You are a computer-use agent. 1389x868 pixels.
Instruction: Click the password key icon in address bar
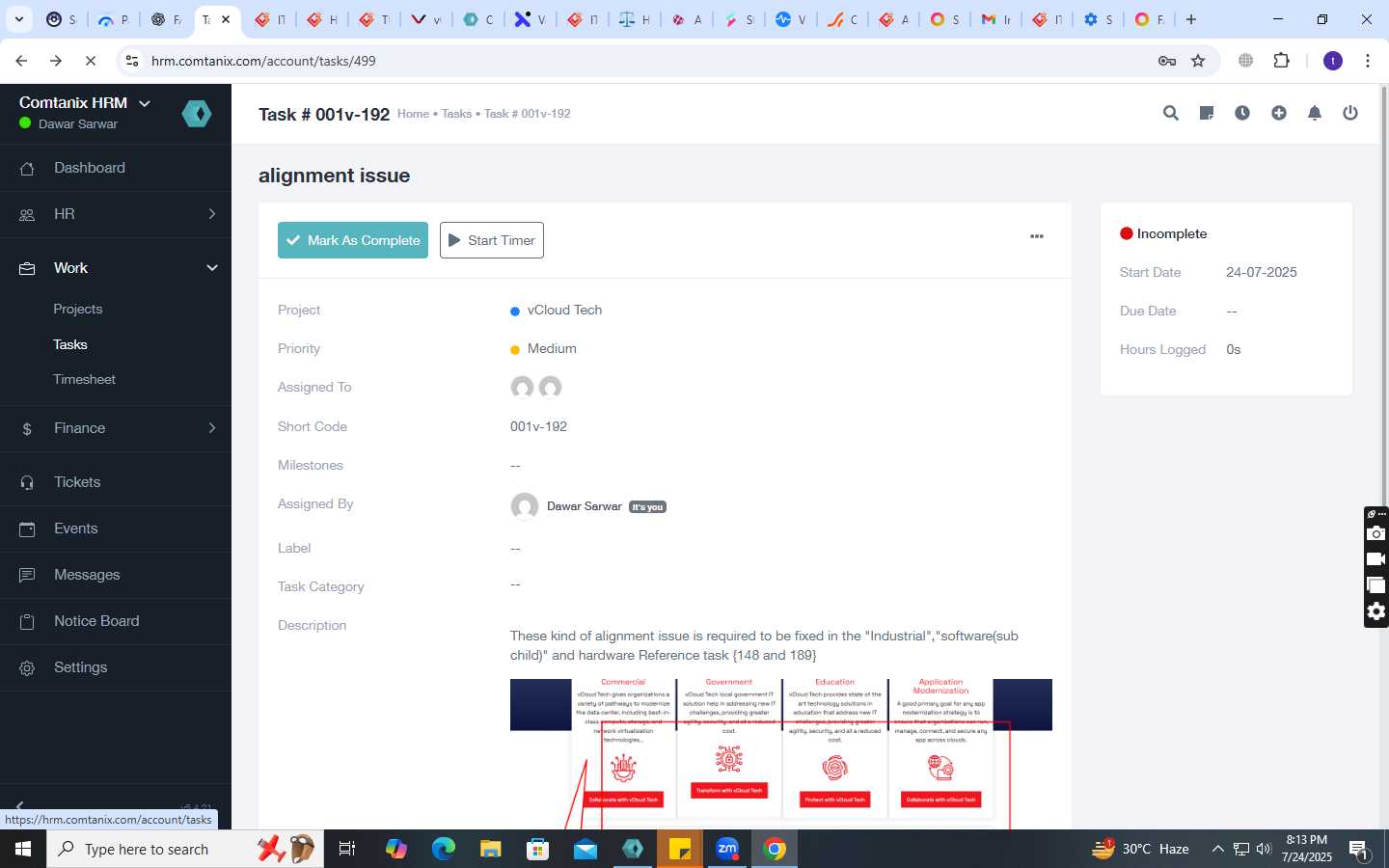click(x=1167, y=61)
